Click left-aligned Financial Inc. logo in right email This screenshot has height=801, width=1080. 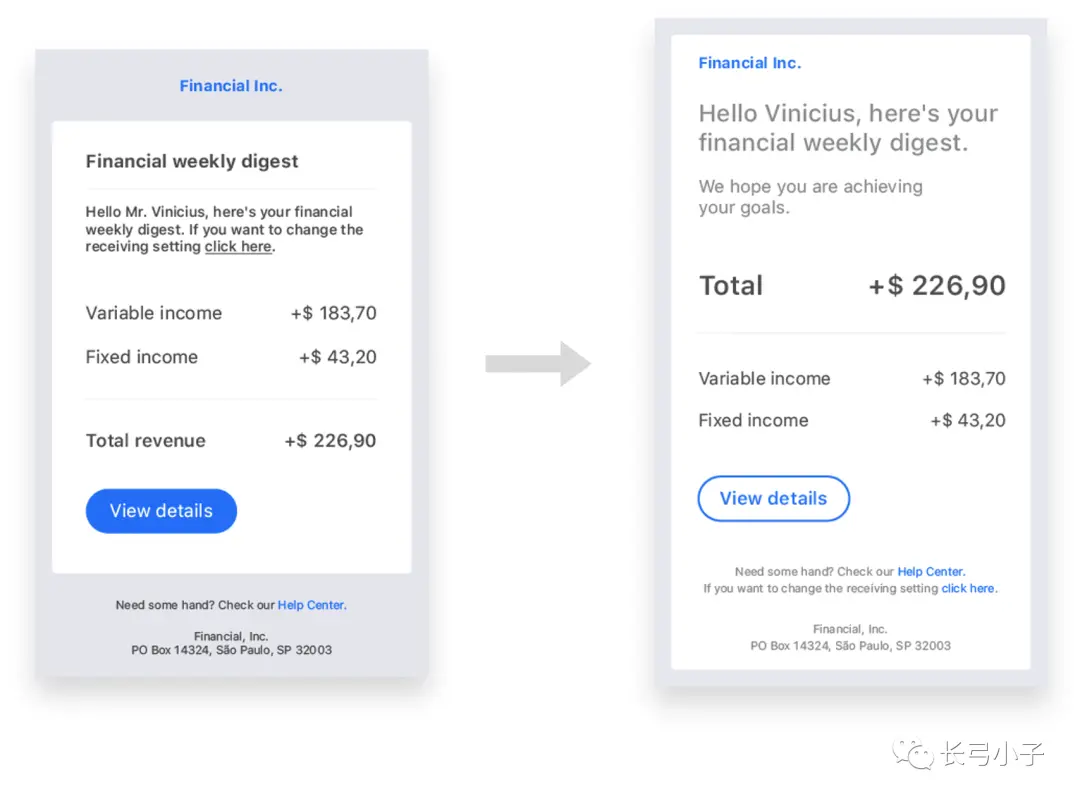[x=749, y=63]
